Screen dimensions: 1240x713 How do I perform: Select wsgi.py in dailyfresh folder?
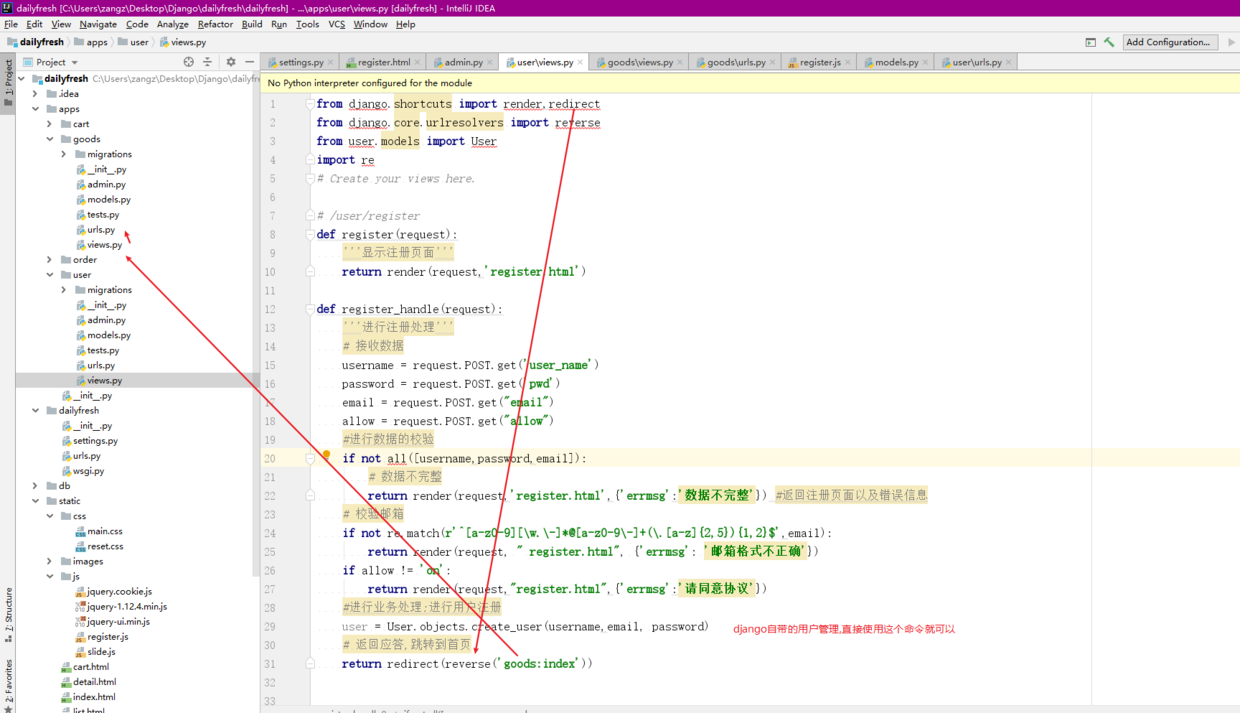point(82,471)
